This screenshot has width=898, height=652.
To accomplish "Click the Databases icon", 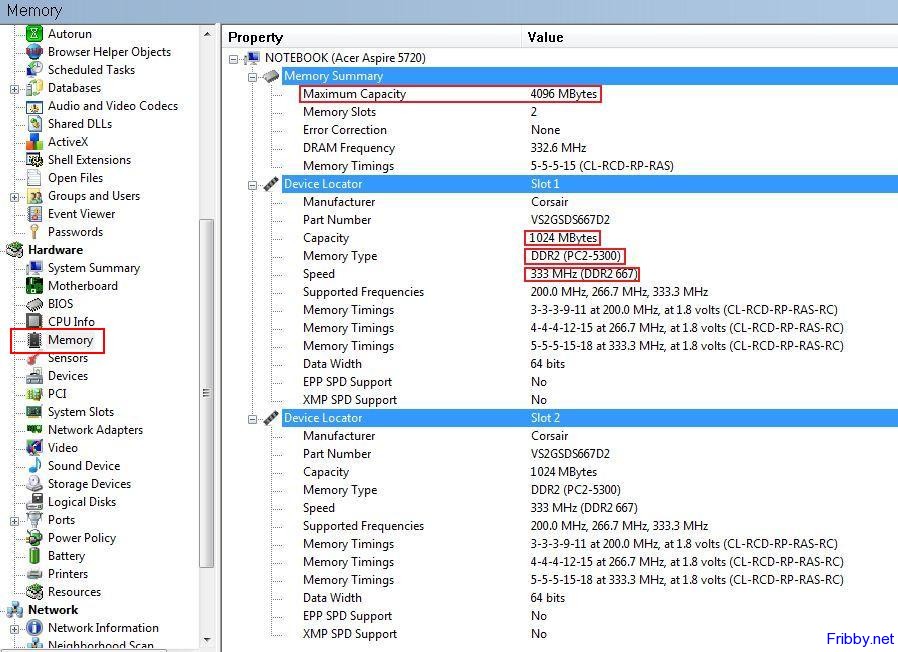I will (x=34, y=88).
